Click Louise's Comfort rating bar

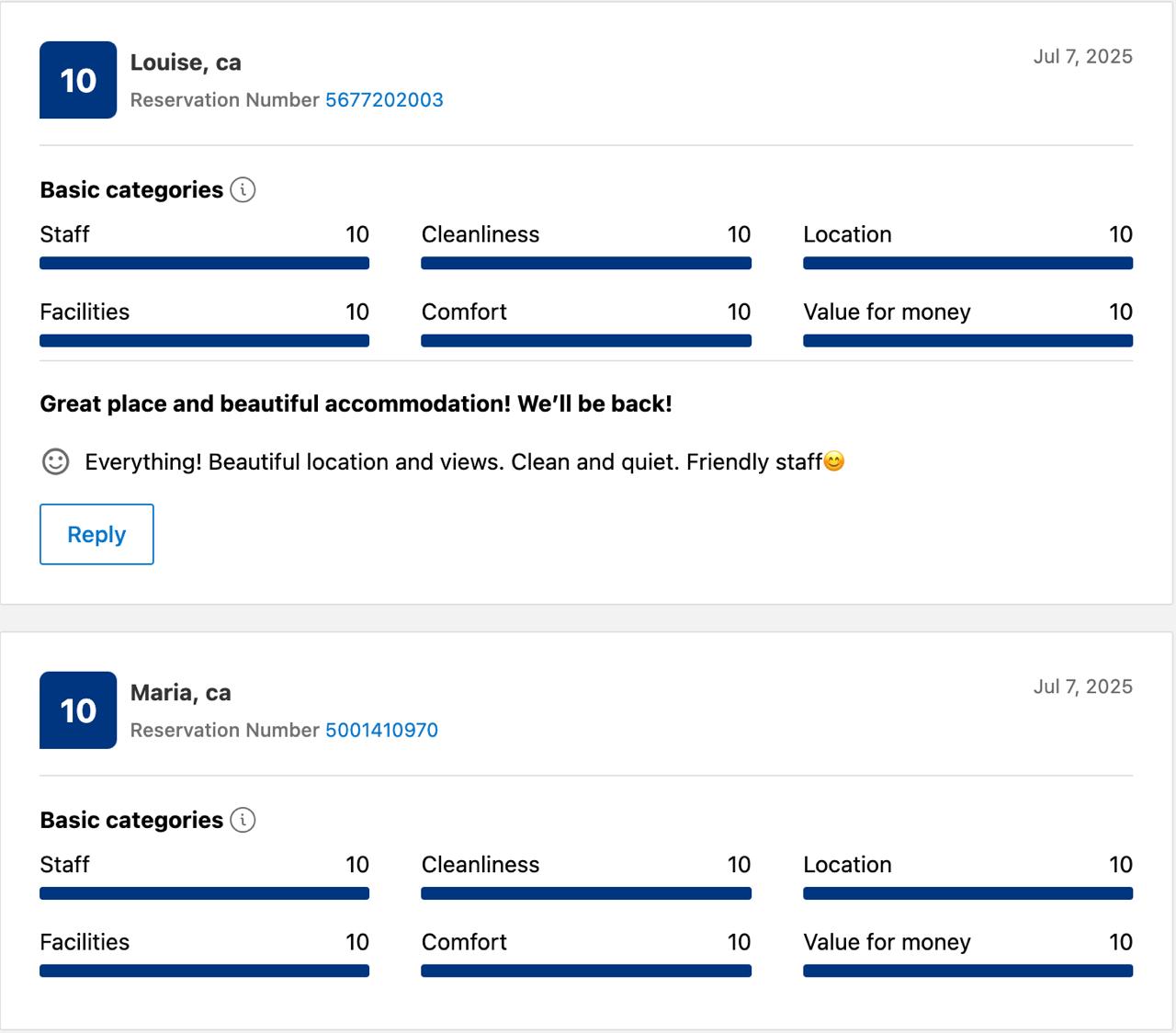click(586, 341)
